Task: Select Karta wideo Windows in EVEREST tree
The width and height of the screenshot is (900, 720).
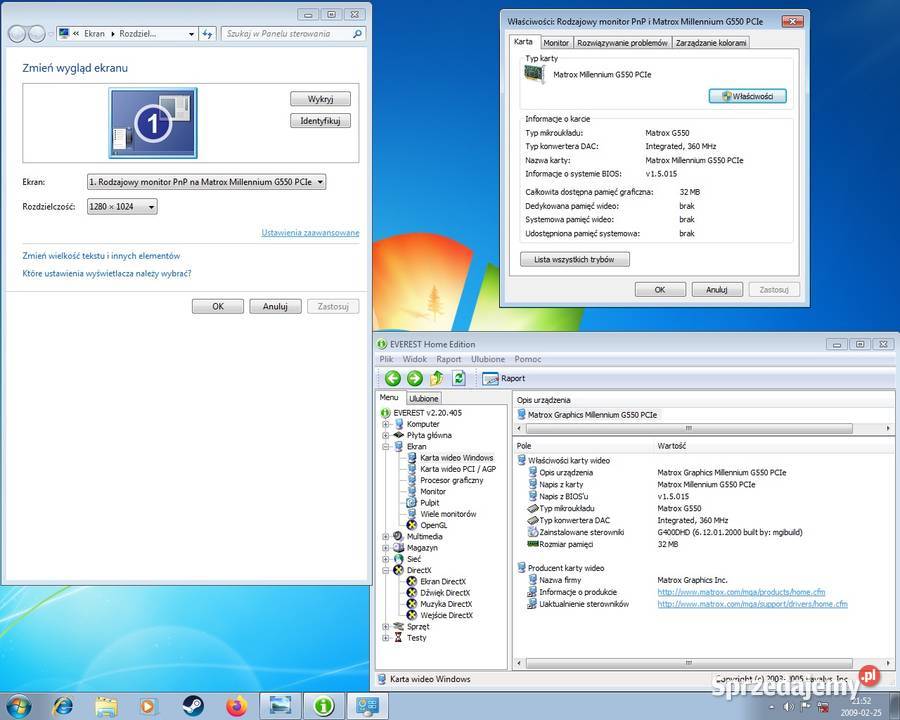Action: [456, 458]
